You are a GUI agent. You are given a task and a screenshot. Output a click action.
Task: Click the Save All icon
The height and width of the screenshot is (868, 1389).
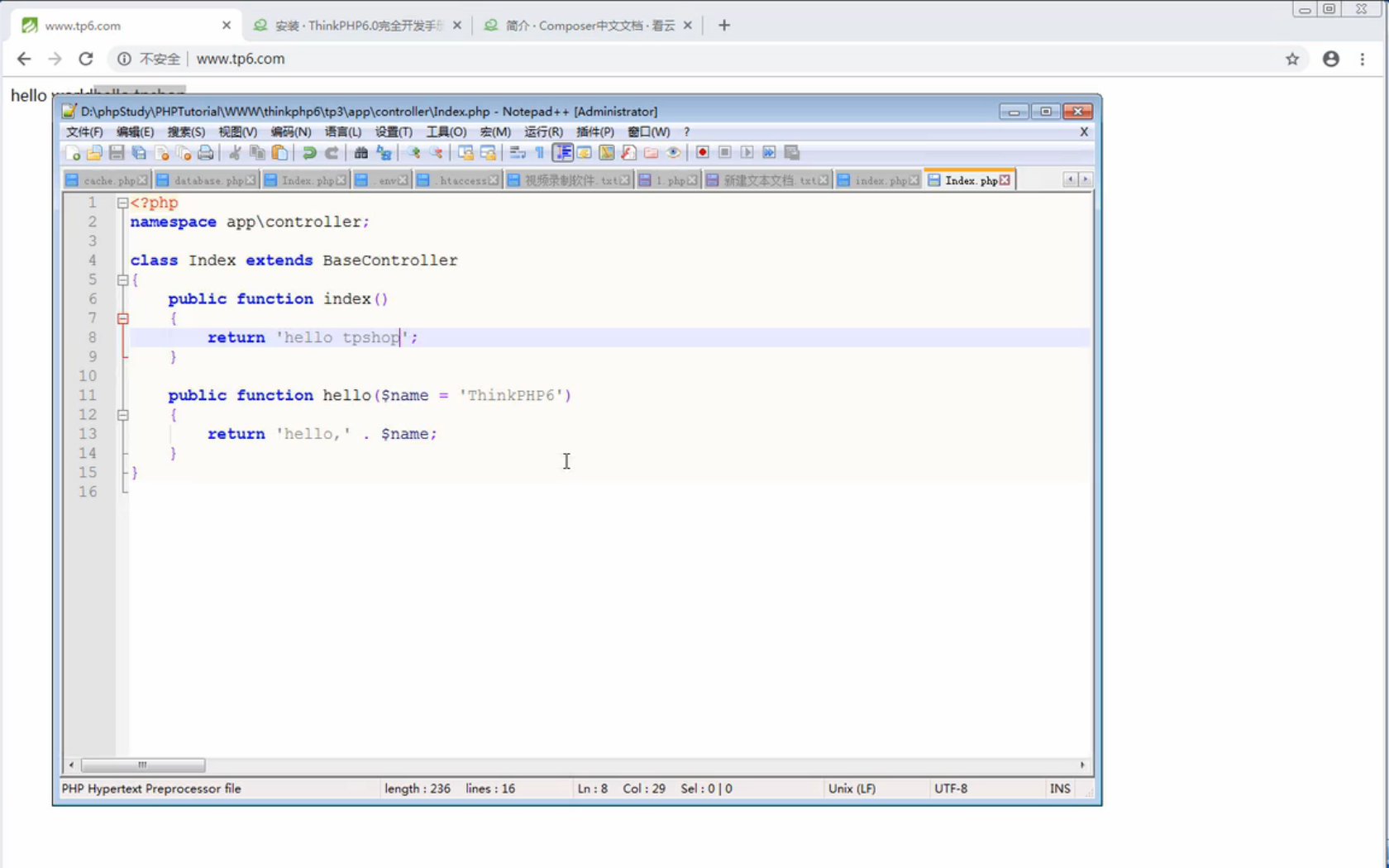coord(139,153)
